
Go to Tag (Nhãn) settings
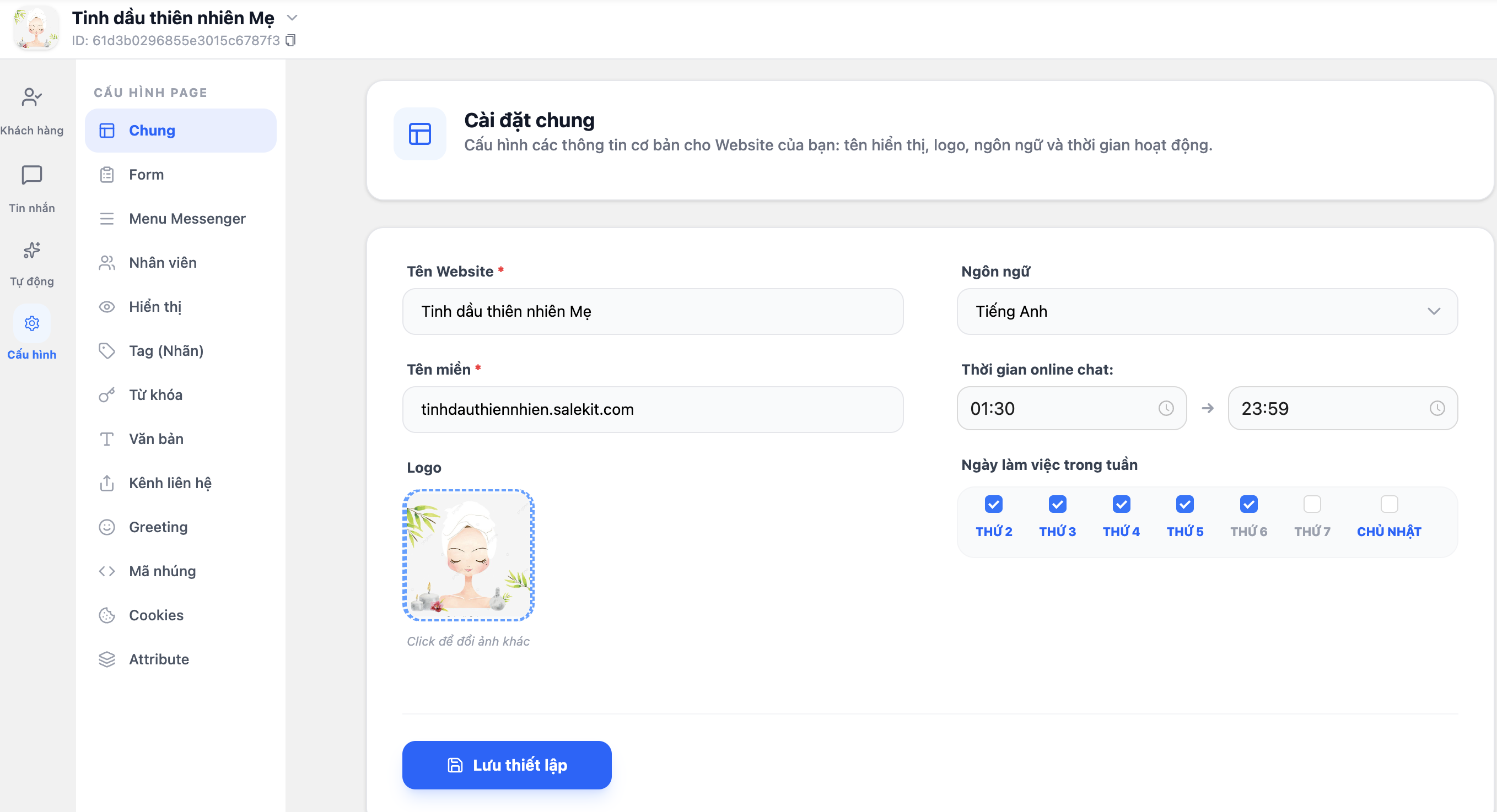click(165, 351)
